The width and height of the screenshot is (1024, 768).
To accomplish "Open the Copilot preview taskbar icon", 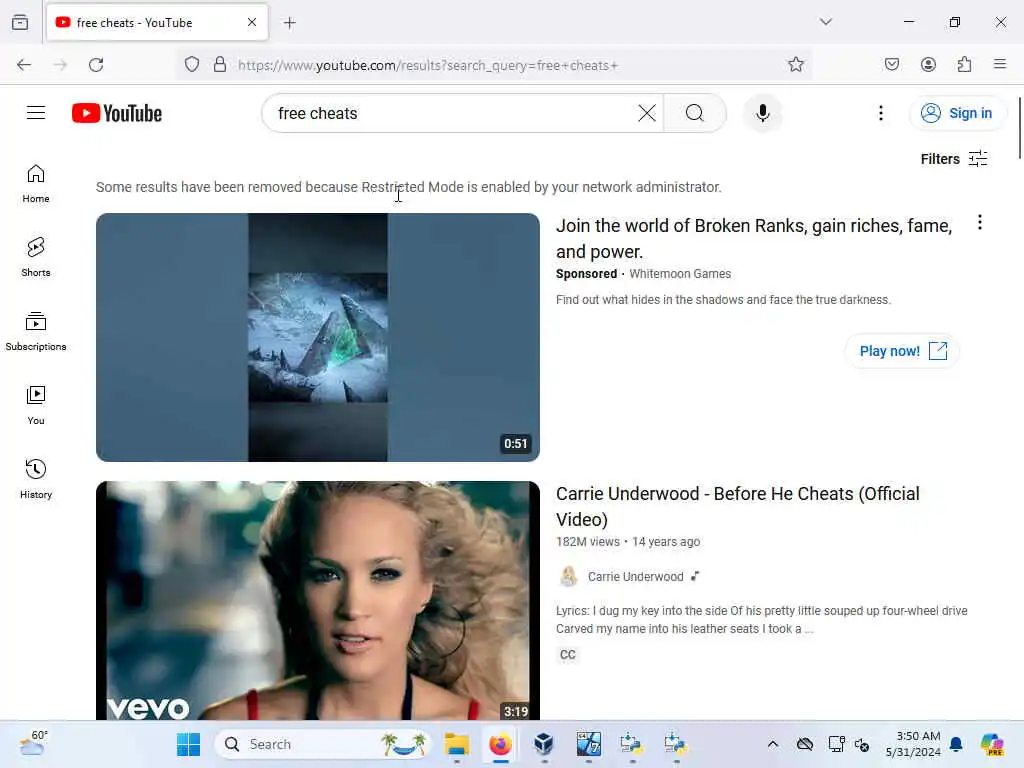I will [991, 744].
